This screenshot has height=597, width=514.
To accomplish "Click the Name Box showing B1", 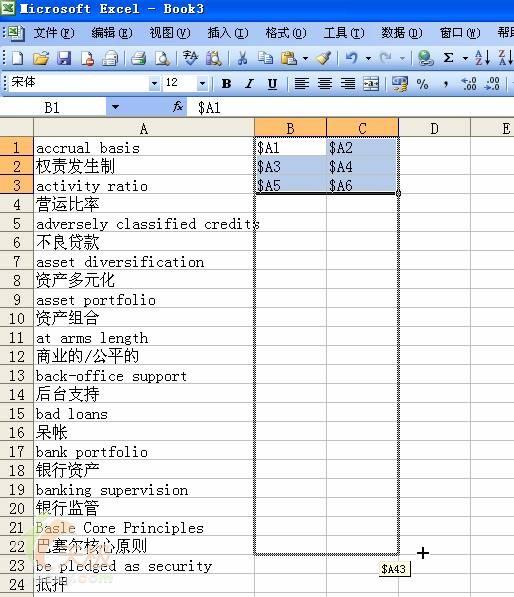I will coord(53,107).
